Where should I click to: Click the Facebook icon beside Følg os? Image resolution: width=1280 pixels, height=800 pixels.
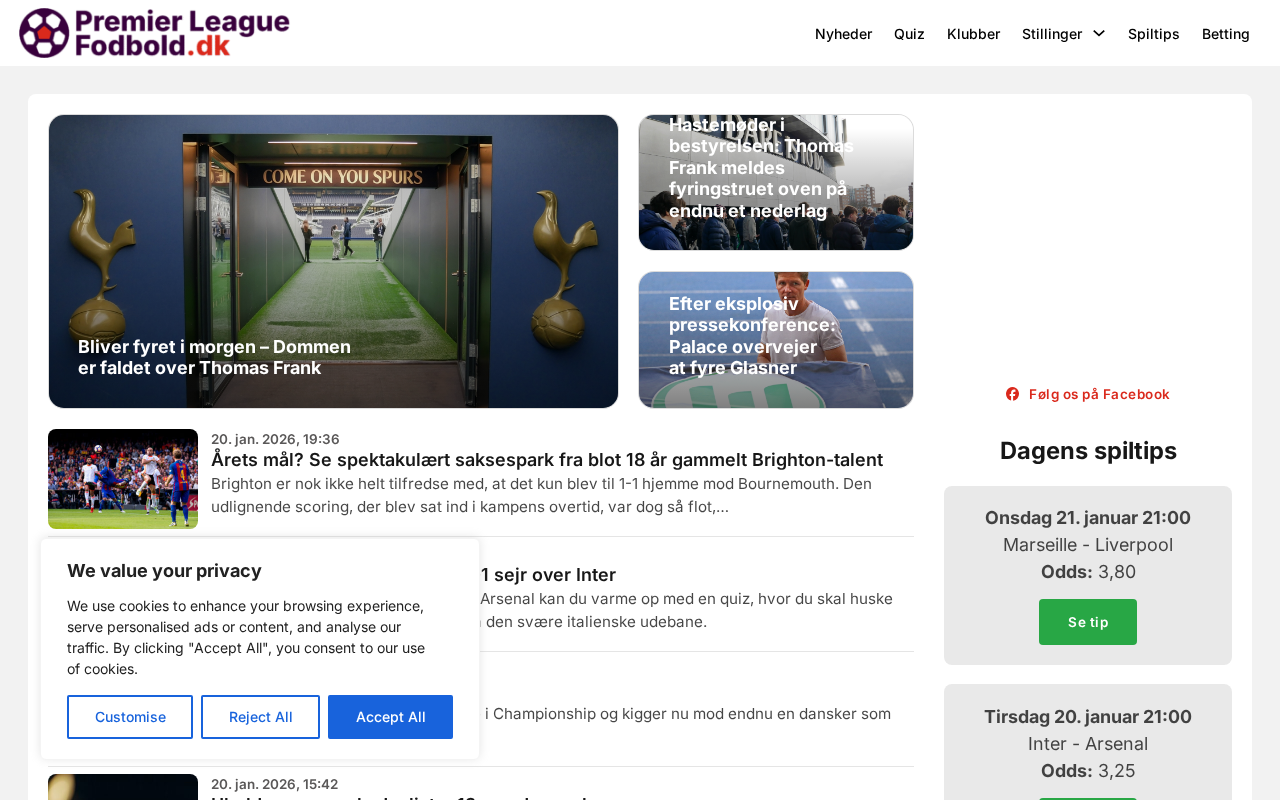(1012, 394)
